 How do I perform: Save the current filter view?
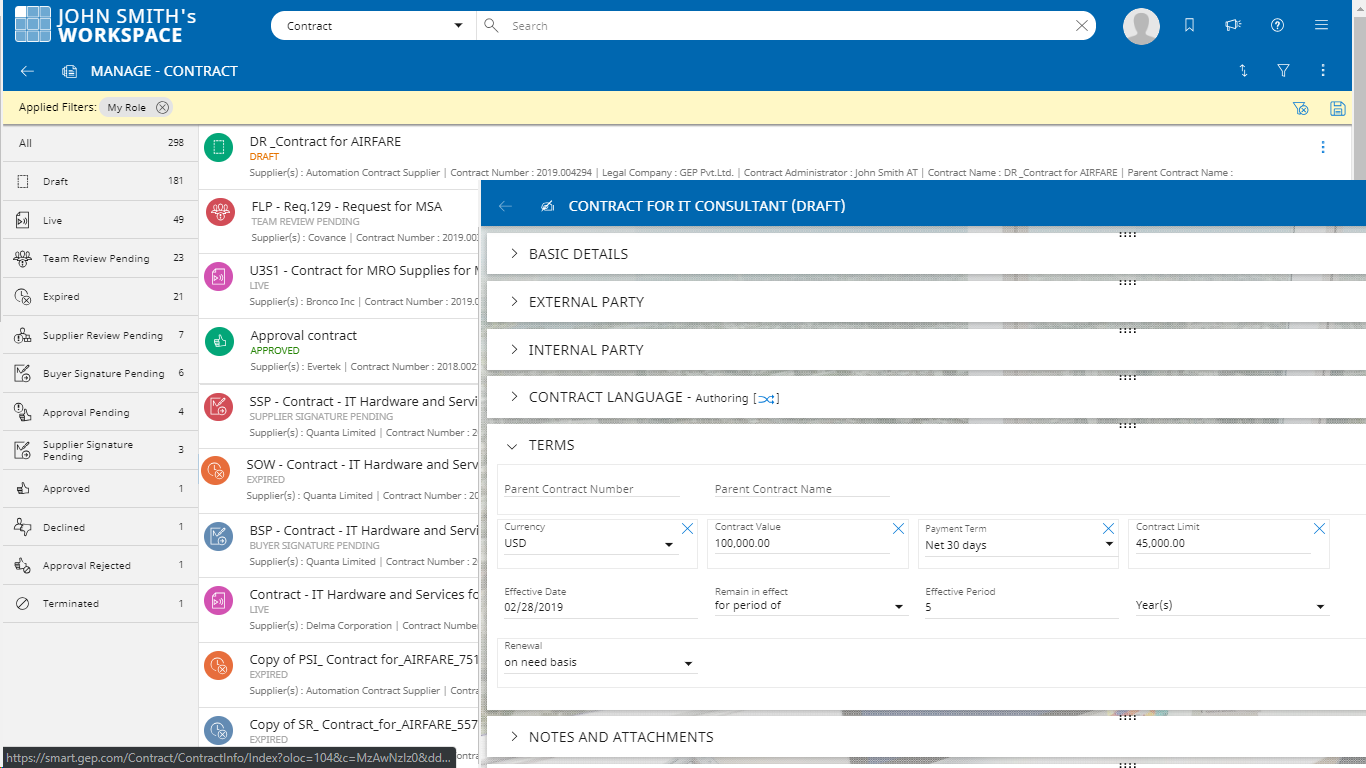[1337, 108]
